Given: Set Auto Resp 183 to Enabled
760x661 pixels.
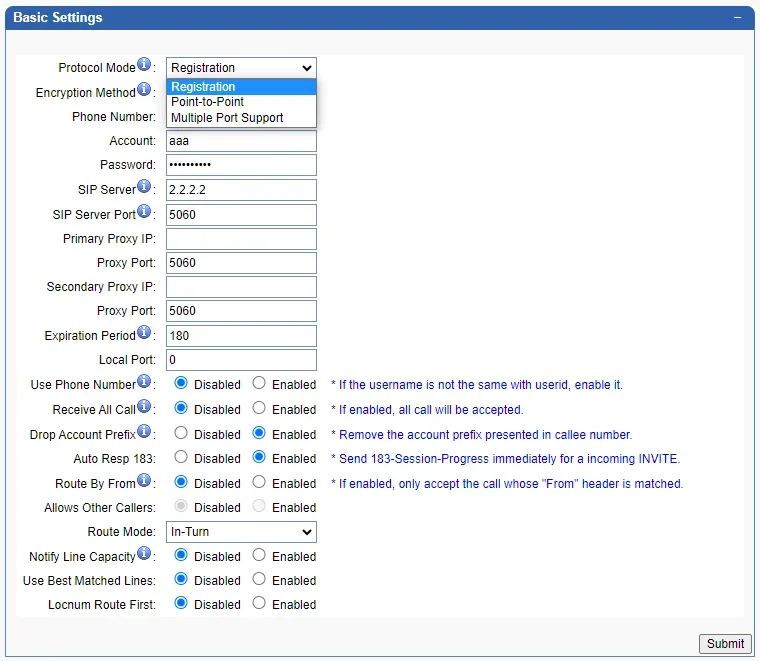Looking at the screenshot, I should click(x=259, y=457).
